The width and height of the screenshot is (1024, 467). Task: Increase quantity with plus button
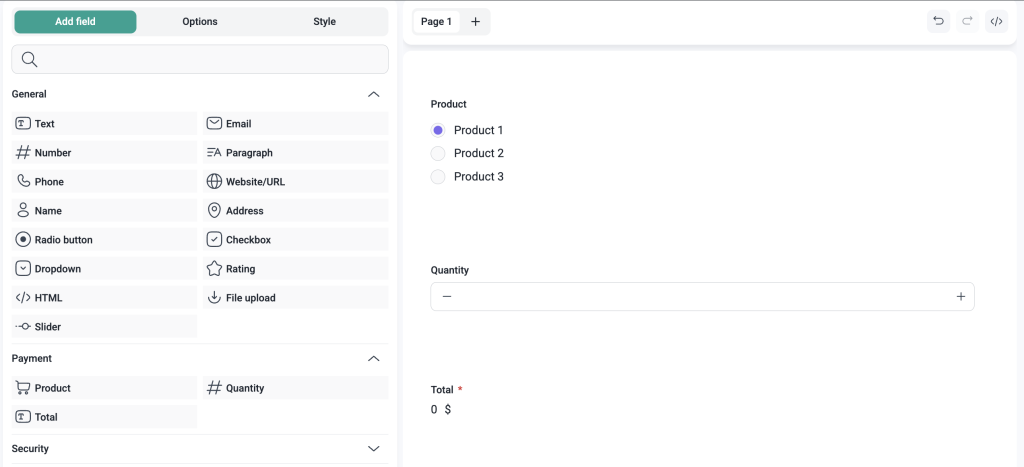click(x=961, y=297)
